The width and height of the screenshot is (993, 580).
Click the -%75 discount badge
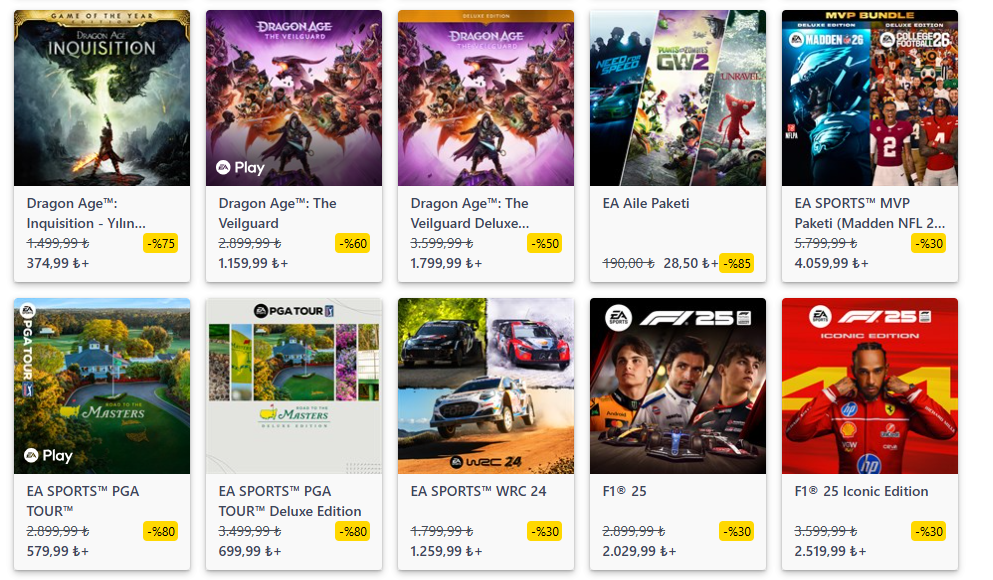160,243
